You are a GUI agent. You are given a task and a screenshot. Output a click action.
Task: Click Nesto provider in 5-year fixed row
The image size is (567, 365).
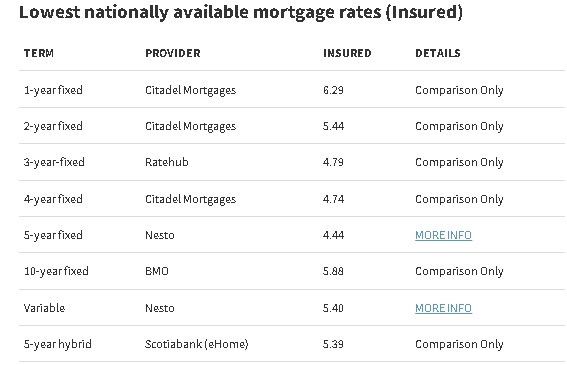[x=160, y=235]
